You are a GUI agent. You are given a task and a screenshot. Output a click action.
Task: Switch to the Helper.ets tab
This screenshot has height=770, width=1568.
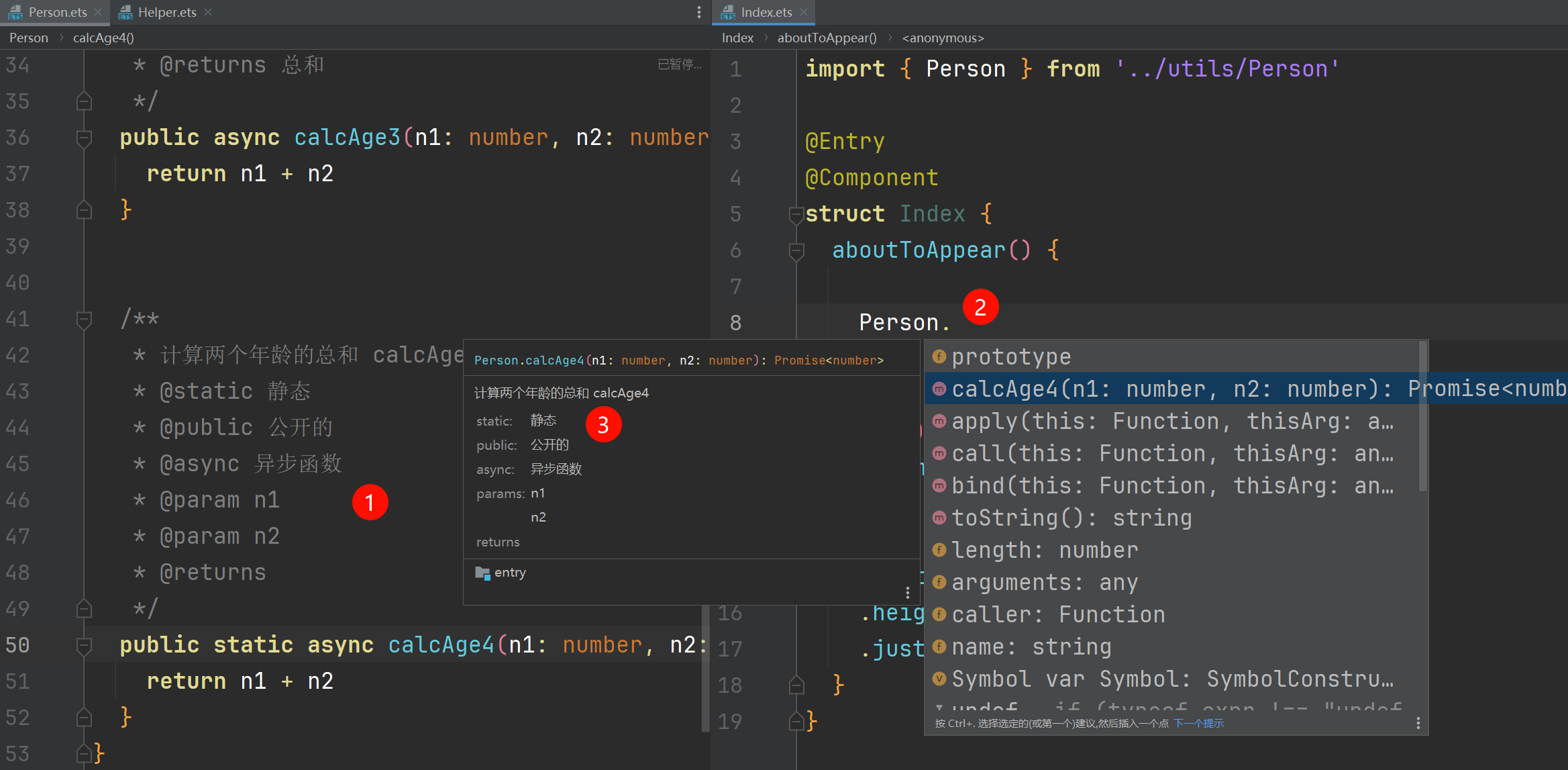(x=165, y=12)
